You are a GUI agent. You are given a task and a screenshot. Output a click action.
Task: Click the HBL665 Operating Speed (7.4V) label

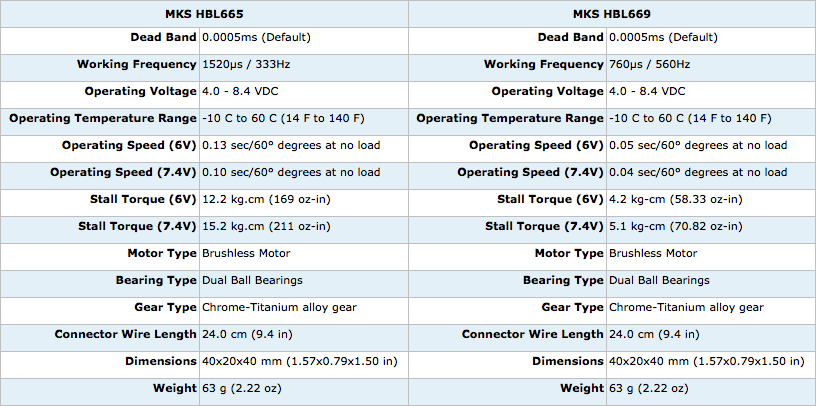pos(123,172)
